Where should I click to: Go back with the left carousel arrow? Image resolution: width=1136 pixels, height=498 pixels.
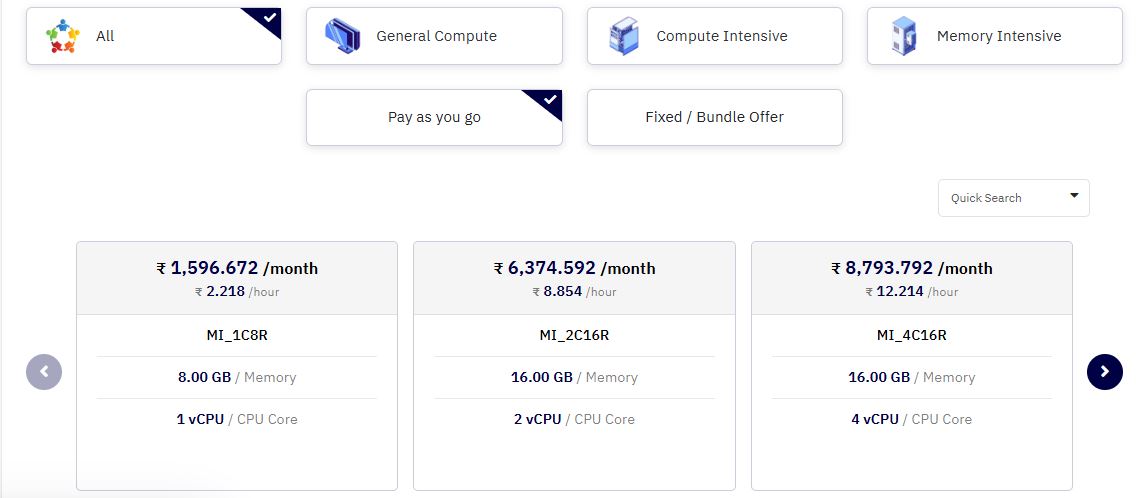[44, 372]
